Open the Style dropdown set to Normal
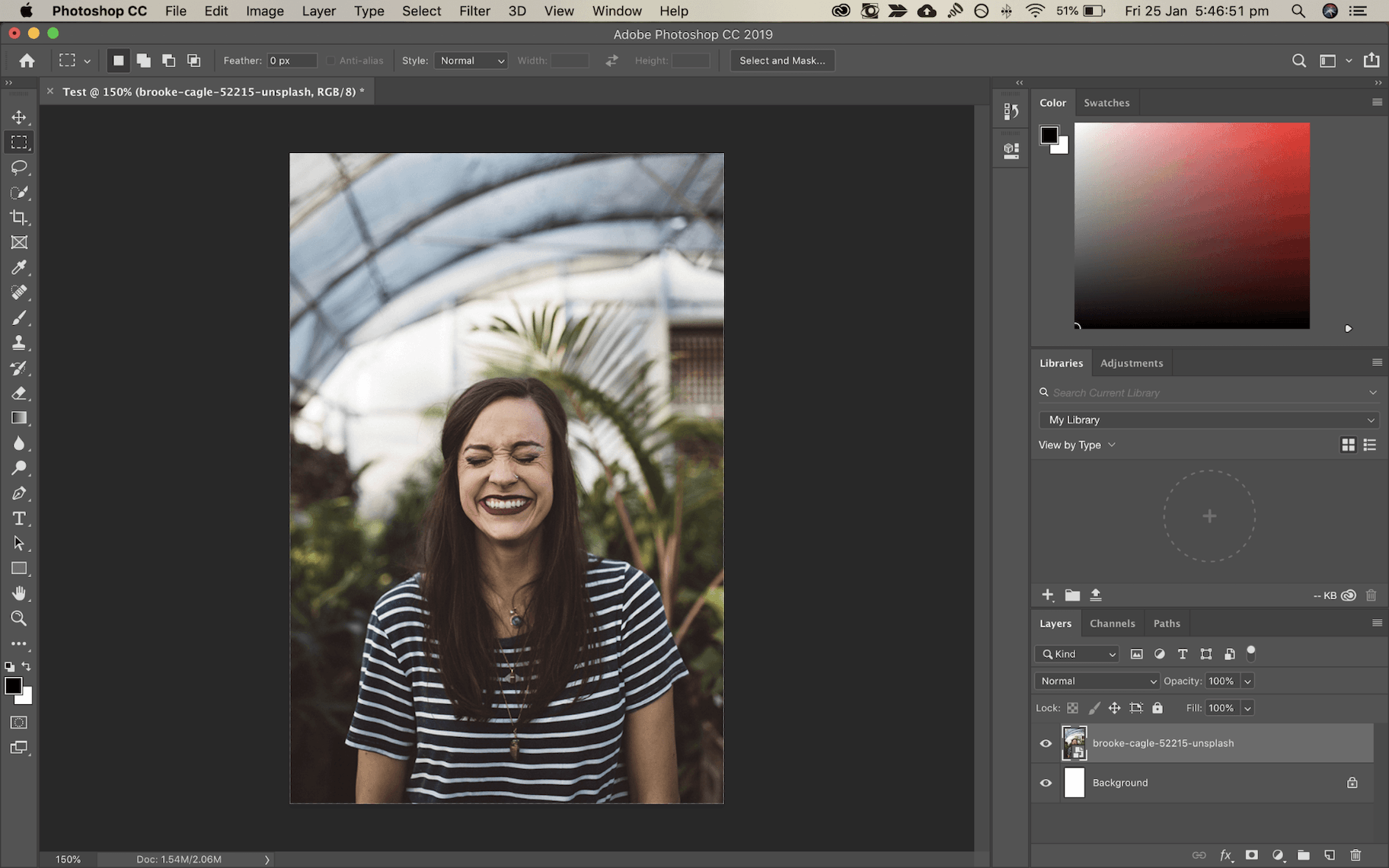 click(x=471, y=61)
